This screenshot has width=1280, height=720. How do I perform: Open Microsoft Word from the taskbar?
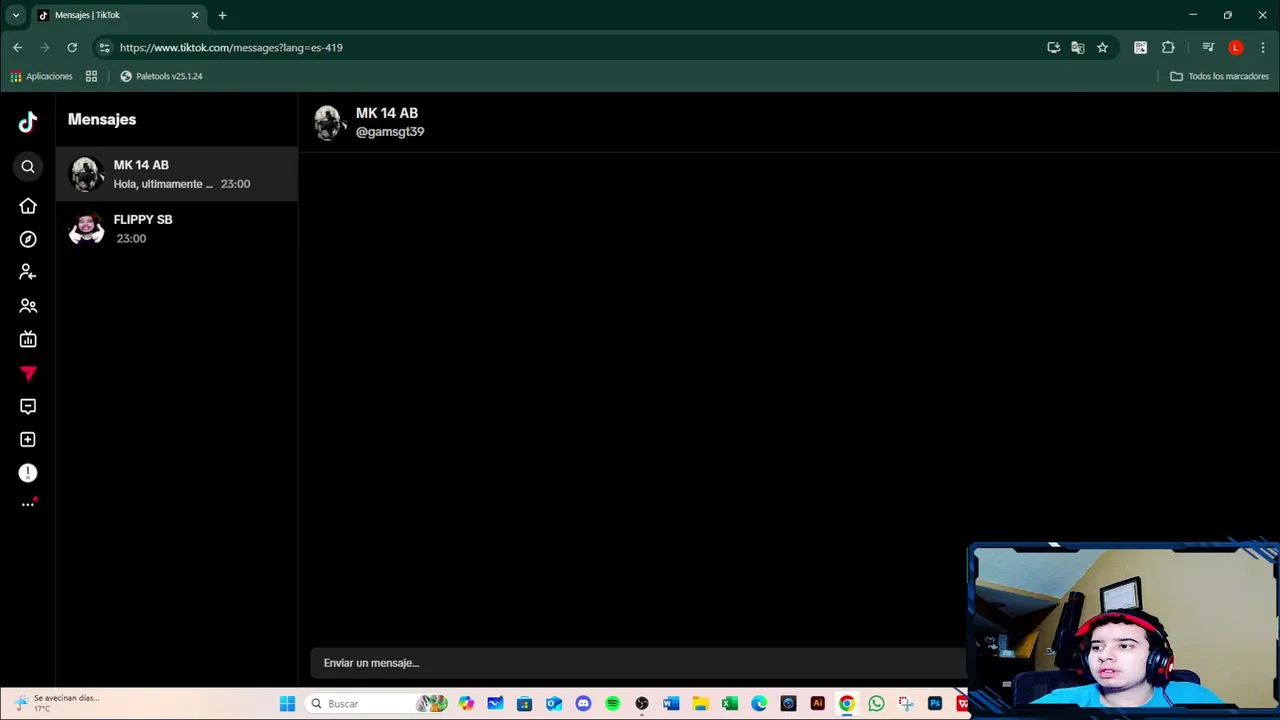671,704
